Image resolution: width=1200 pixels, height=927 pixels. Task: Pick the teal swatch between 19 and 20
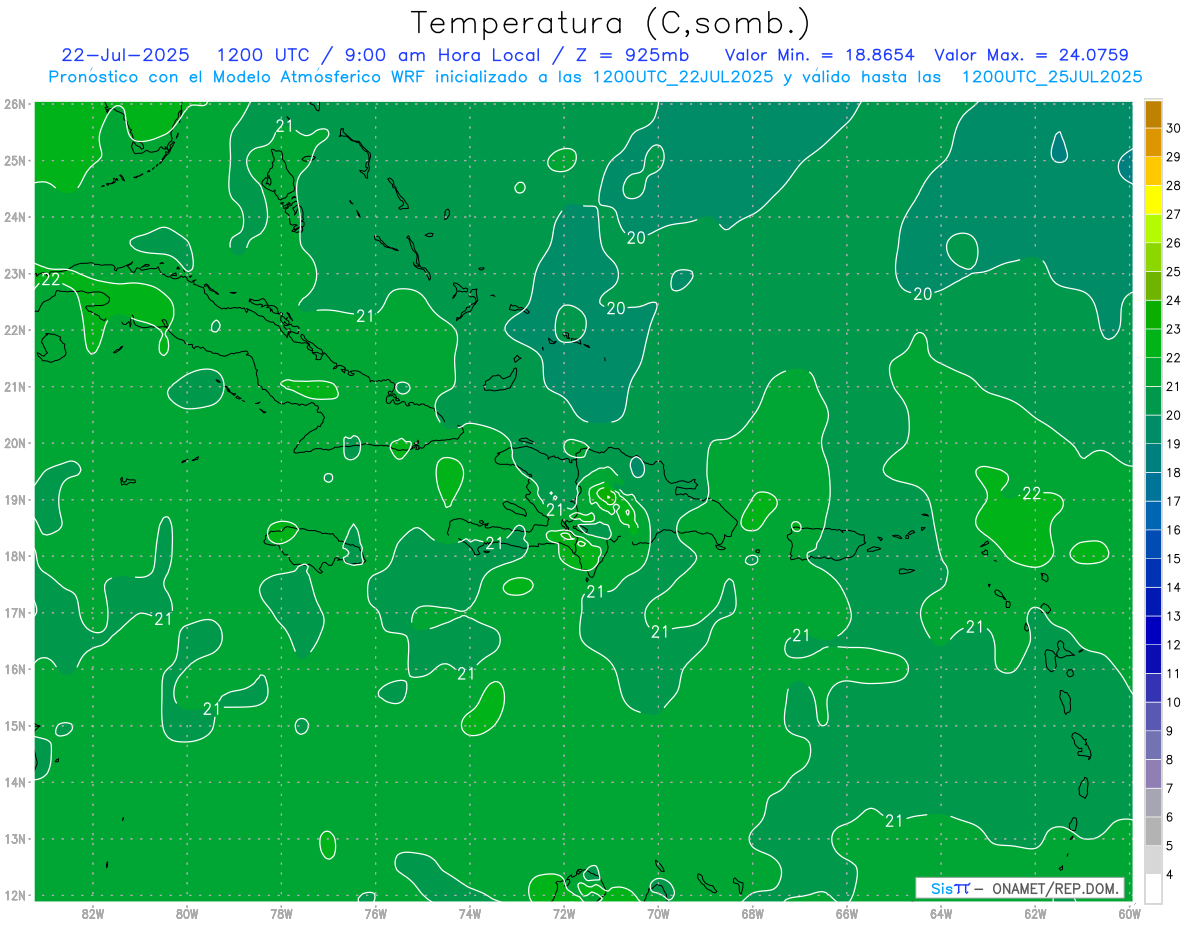(1153, 429)
